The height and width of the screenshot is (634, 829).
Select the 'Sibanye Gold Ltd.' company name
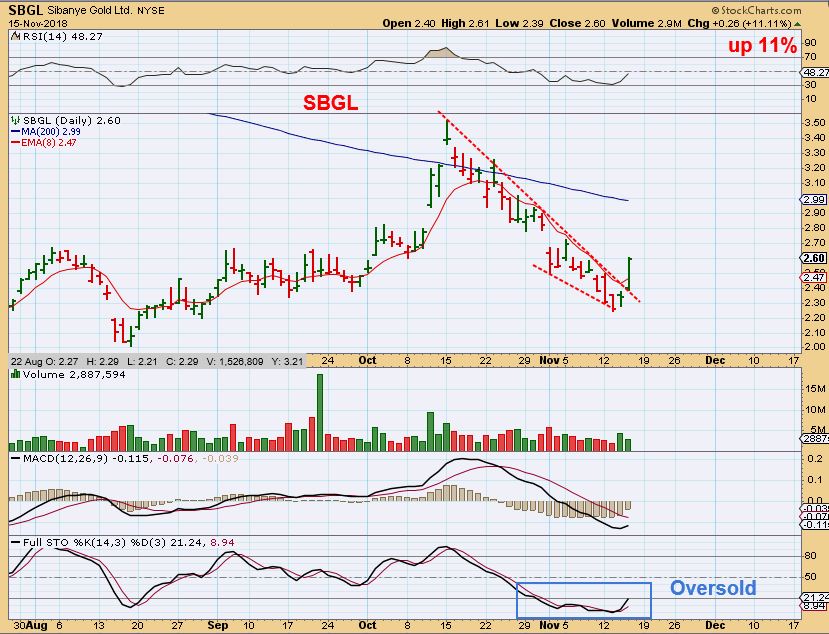(89, 10)
